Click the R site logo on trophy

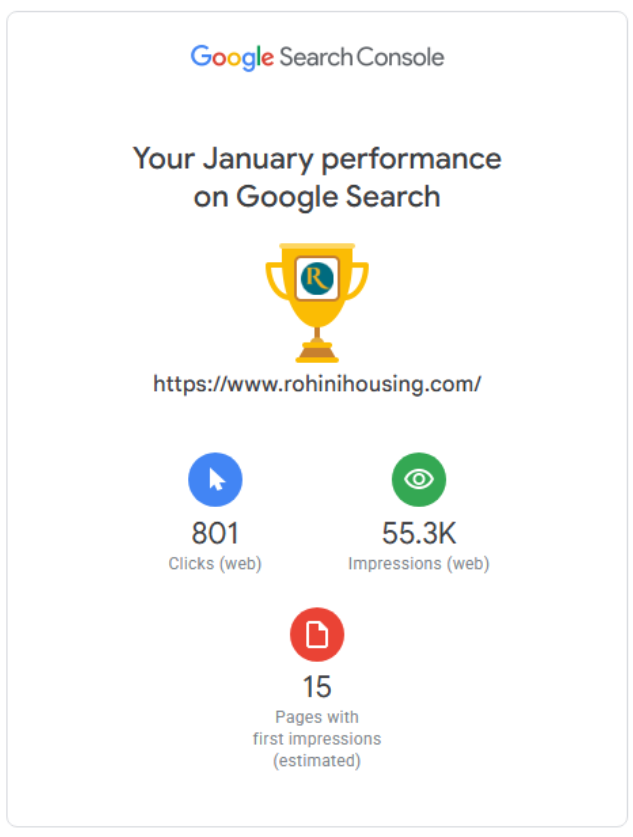pyautogui.click(x=317, y=278)
